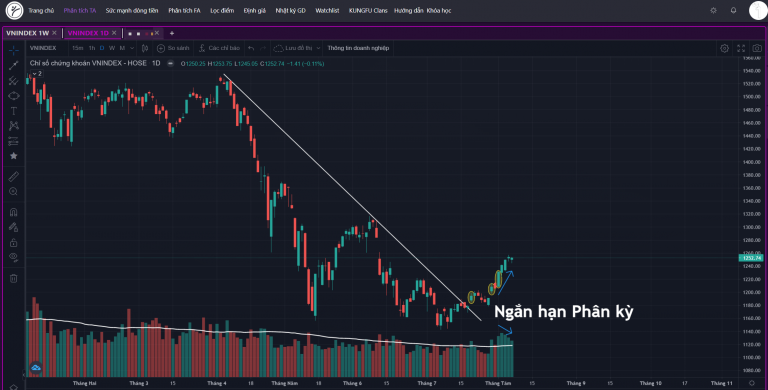Hide all drawings with eye icon
The image size is (768, 390).
point(13,257)
